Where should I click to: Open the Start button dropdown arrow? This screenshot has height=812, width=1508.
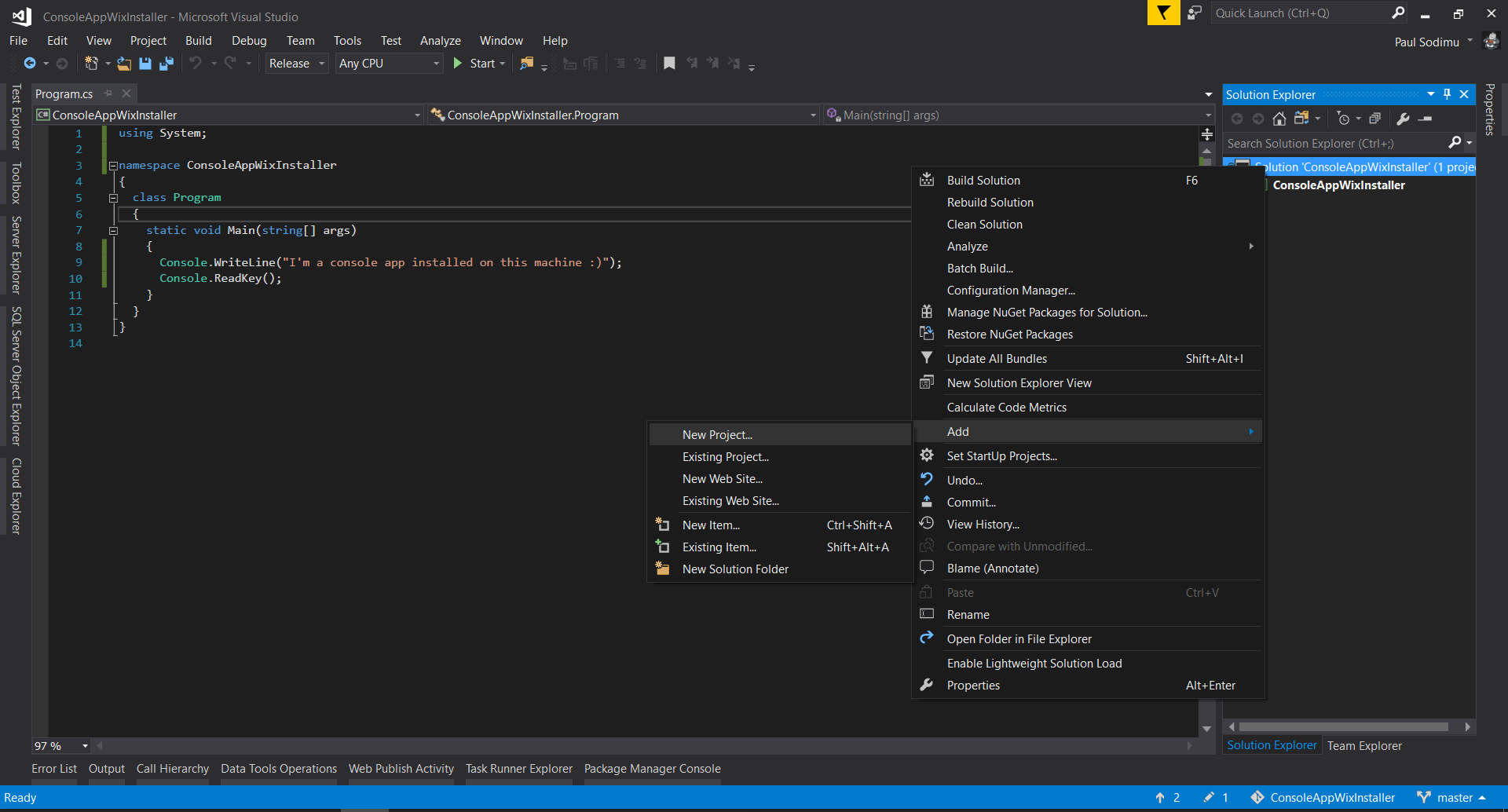(503, 64)
